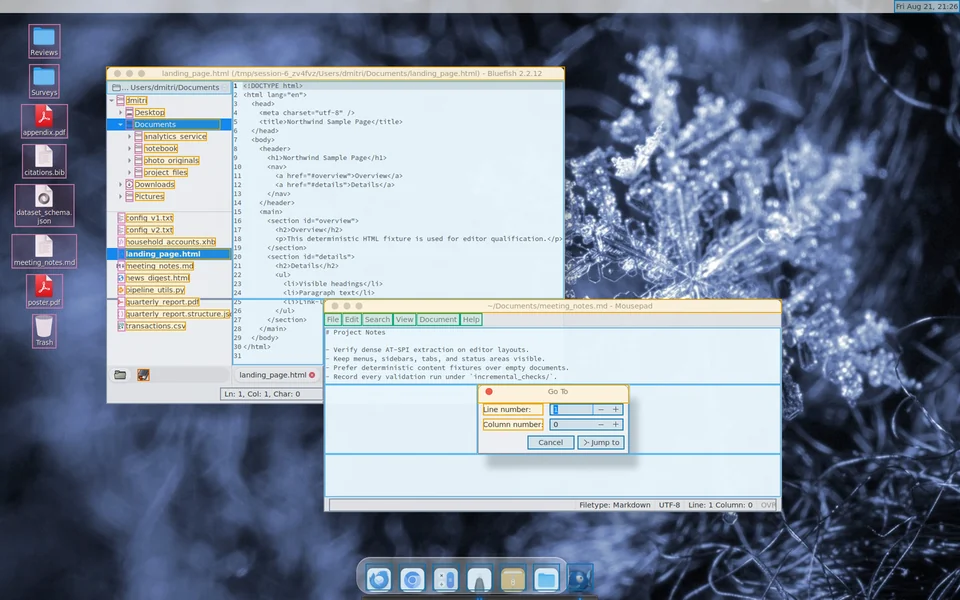Screen dimensions: 960x600
Task: Select the Documents folder tree row
Action: tap(170, 124)
